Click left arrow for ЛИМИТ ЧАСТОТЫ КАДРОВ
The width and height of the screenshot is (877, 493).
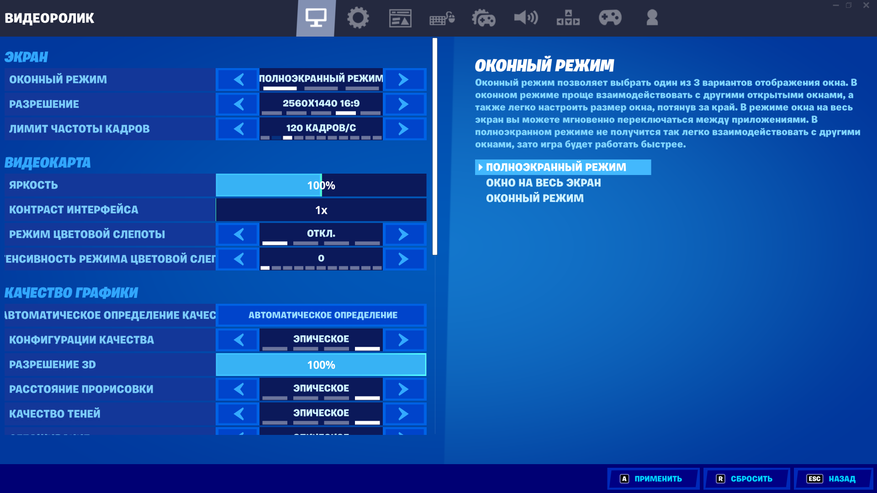pos(238,129)
